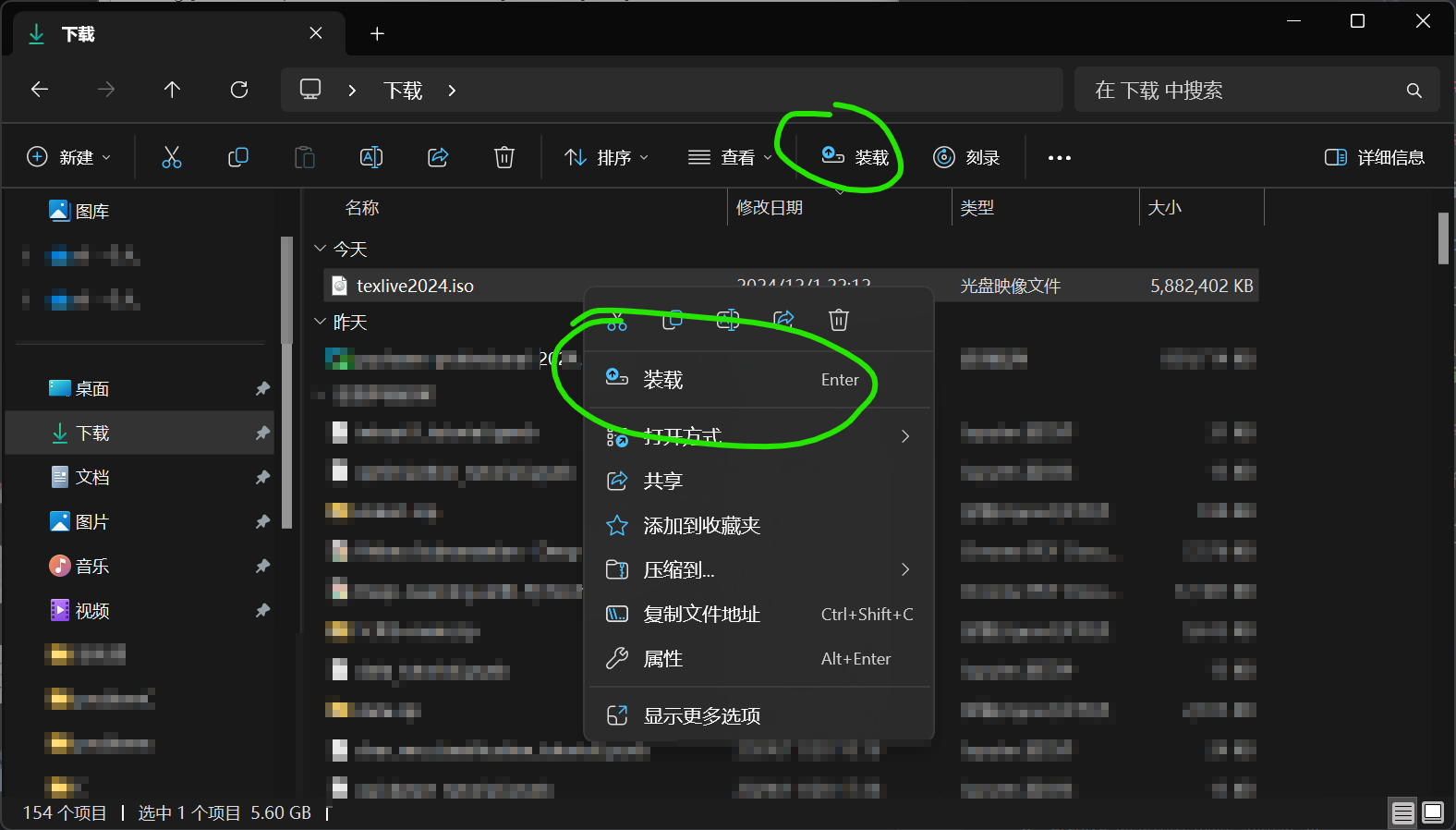Go up one folder level
The height and width of the screenshot is (830, 1456).
click(172, 90)
